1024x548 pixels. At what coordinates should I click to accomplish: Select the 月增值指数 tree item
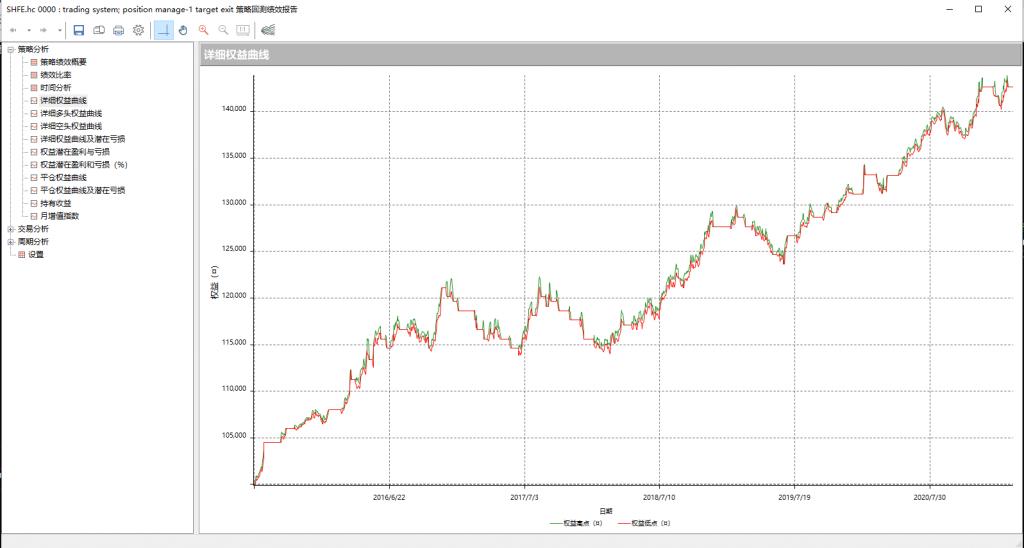point(59,216)
